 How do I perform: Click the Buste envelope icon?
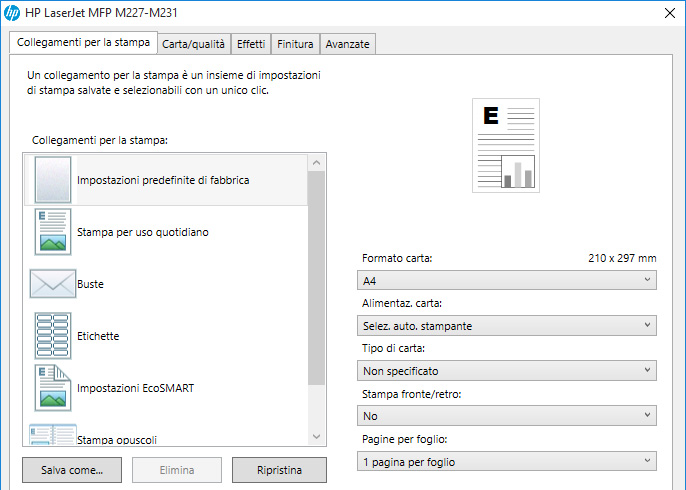[52, 284]
